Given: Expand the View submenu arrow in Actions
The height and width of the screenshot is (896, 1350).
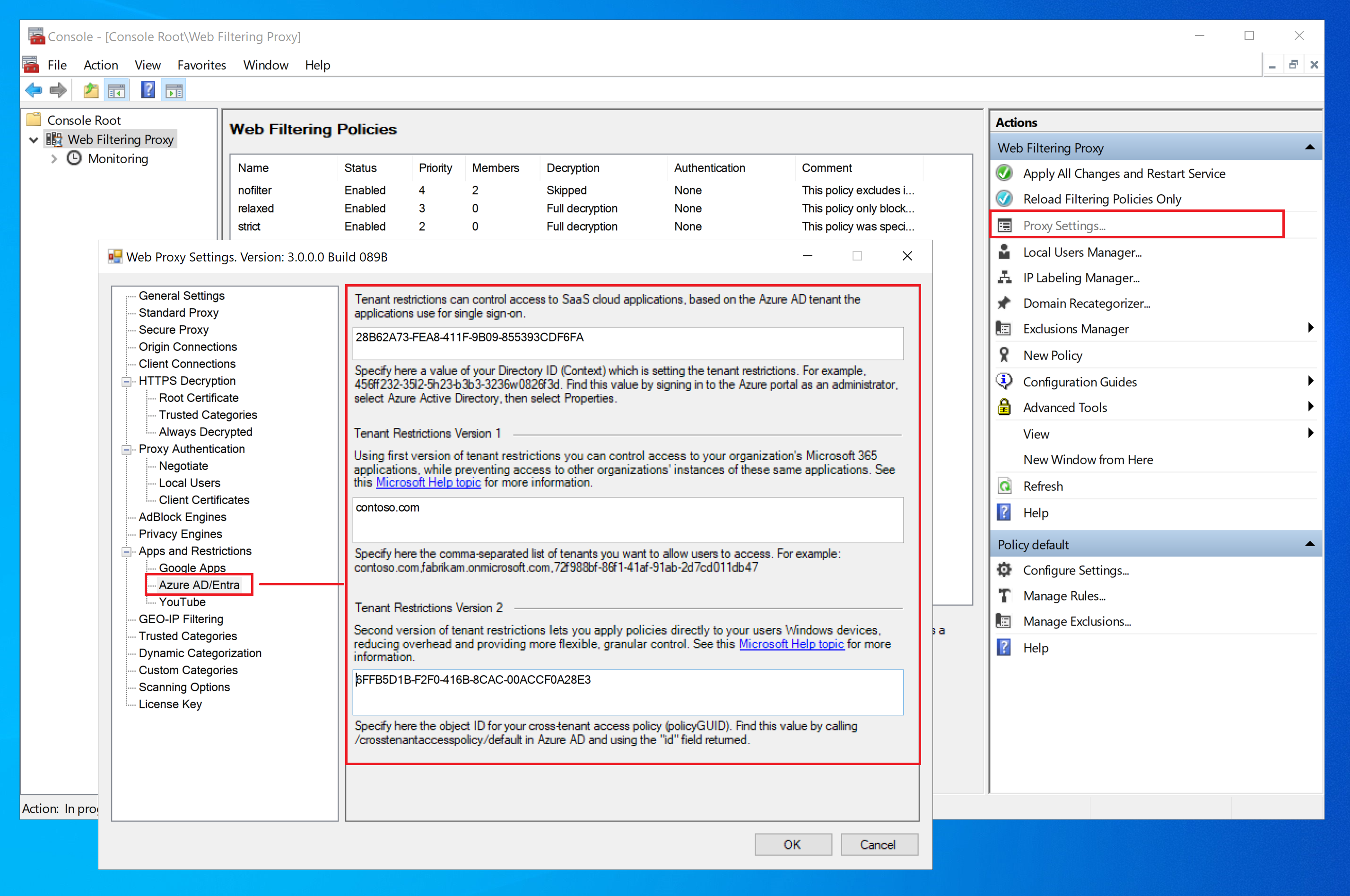Looking at the screenshot, I should [x=1311, y=433].
